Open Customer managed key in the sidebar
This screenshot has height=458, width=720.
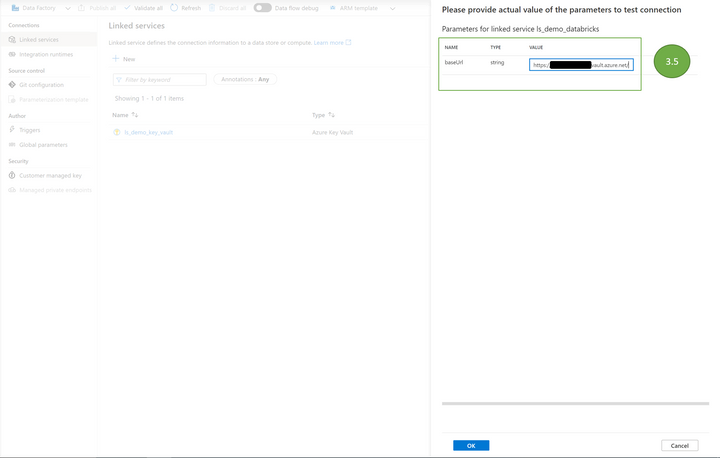49,175
